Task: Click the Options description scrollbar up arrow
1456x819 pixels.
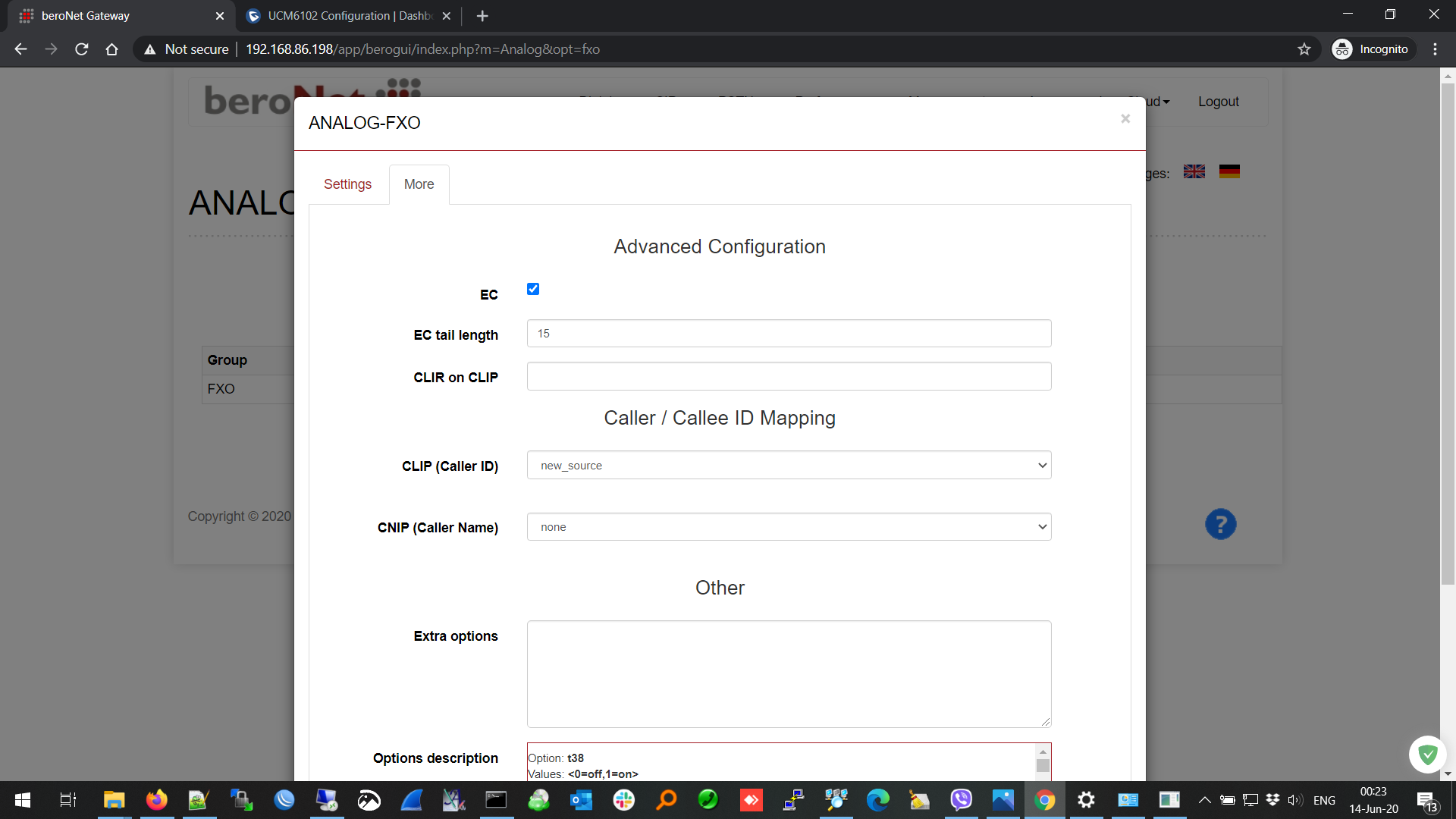Action: pos(1043,752)
